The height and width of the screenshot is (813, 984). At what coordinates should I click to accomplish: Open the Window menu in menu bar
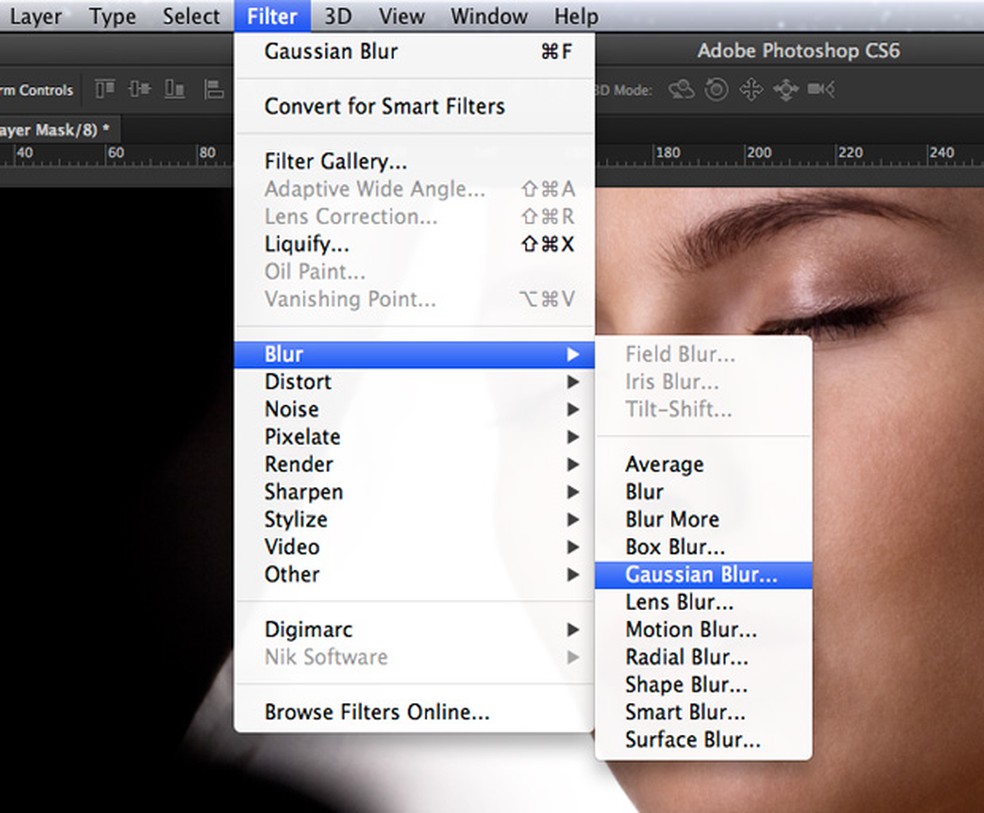(x=489, y=17)
